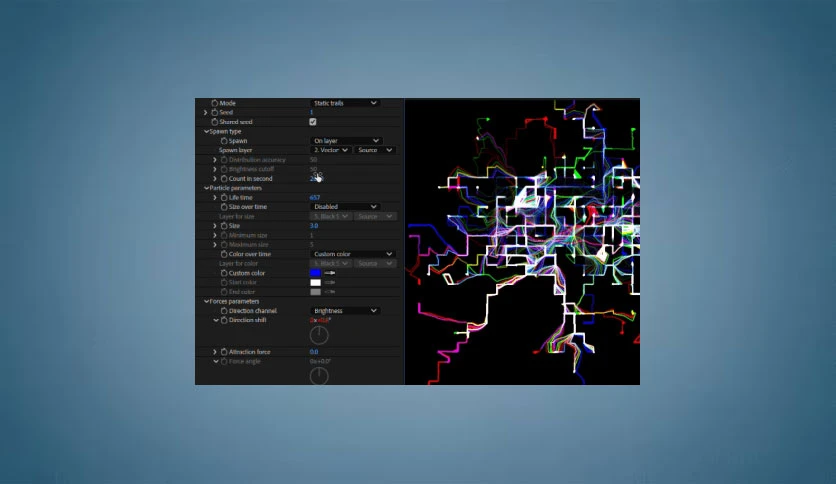Toggle the Seed stopwatch icon
The width and height of the screenshot is (836, 484).
(214, 112)
